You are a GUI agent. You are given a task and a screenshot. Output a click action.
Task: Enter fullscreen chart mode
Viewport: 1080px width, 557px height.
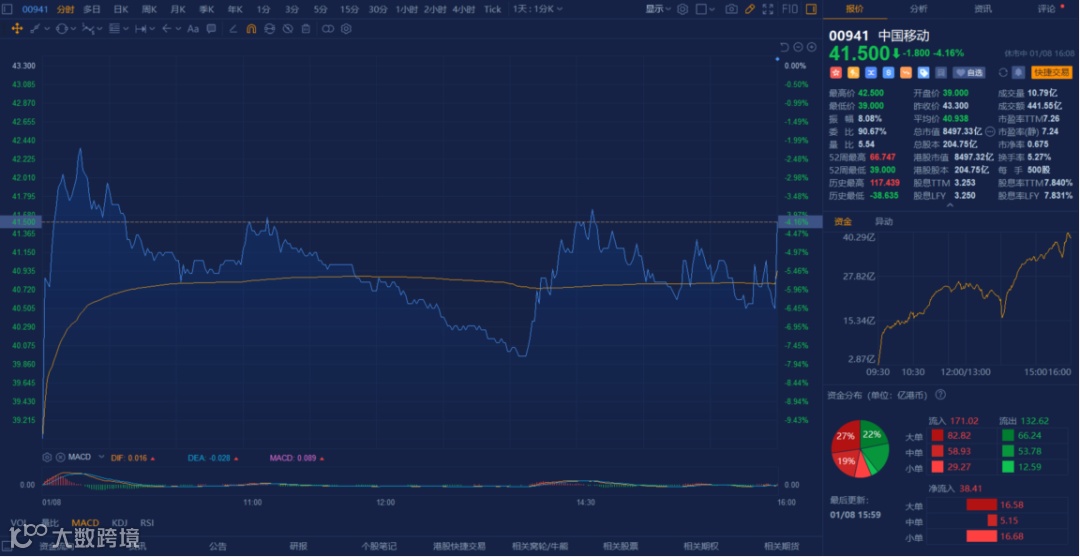tap(769, 9)
